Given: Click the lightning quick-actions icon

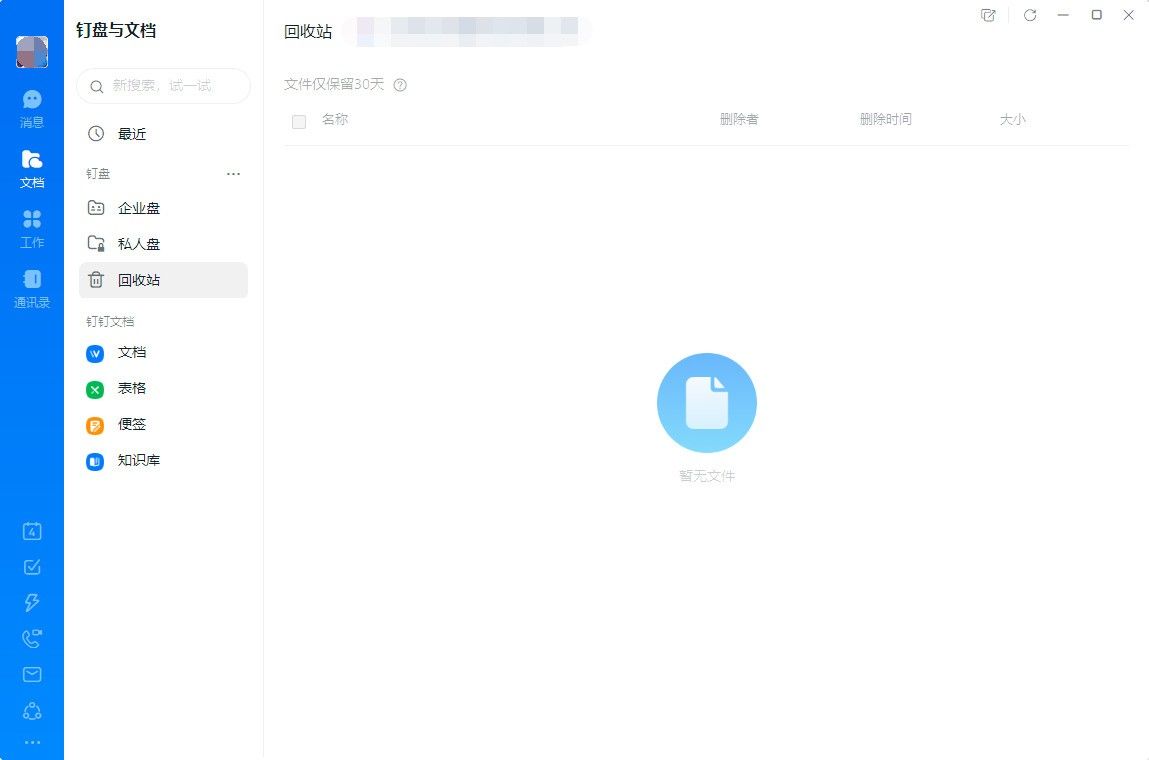Looking at the screenshot, I should 32,602.
